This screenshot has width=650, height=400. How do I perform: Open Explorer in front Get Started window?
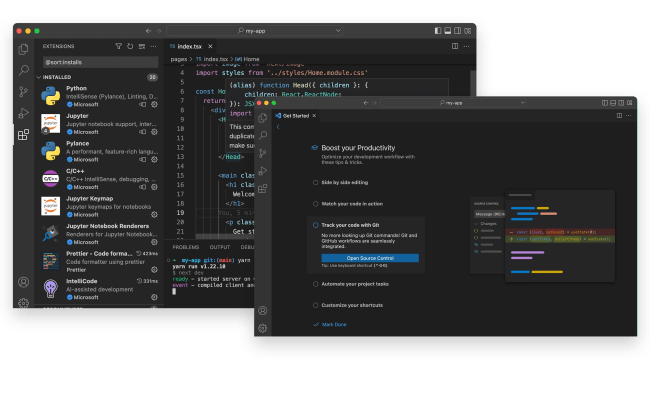pyautogui.click(x=262, y=118)
